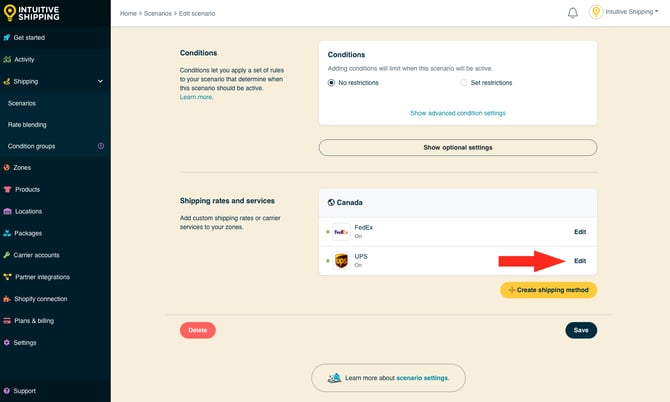Open Rate blending in the sidebar
Image resolution: width=670 pixels, height=402 pixels.
(x=27, y=125)
